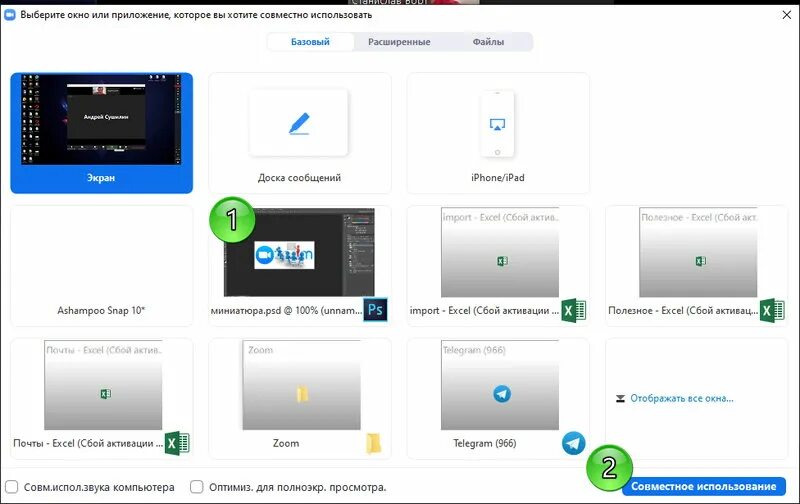
Task: Open the Файлы tab
Action: [x=488, y=42]
